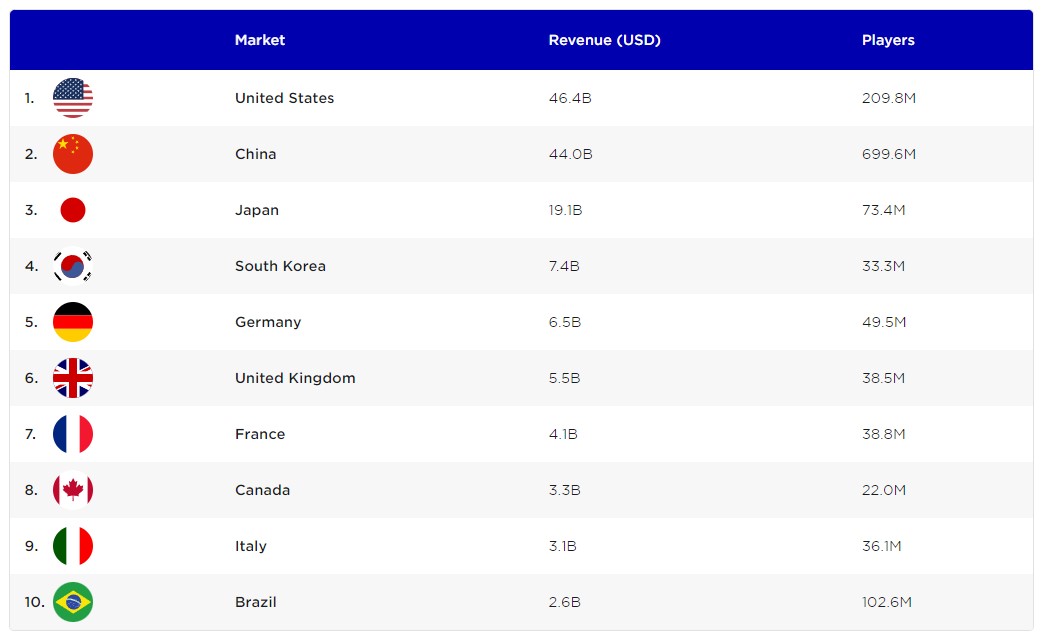
Task: Click the Italy flag icon
Action: (x=73, y=546)
